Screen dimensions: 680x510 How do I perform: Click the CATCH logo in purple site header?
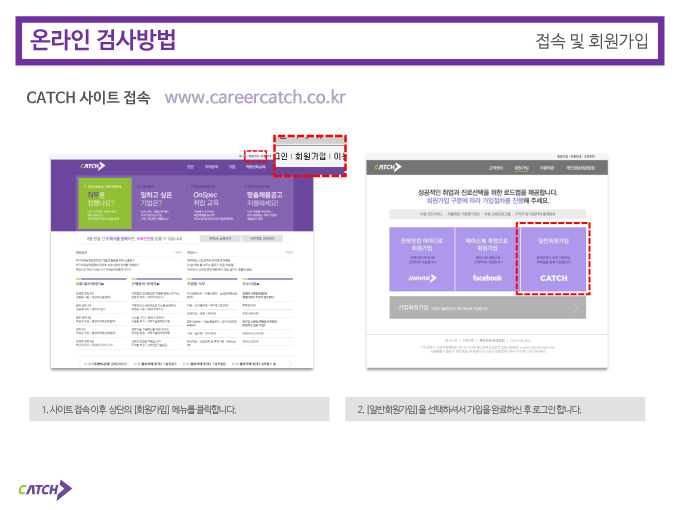92,166
